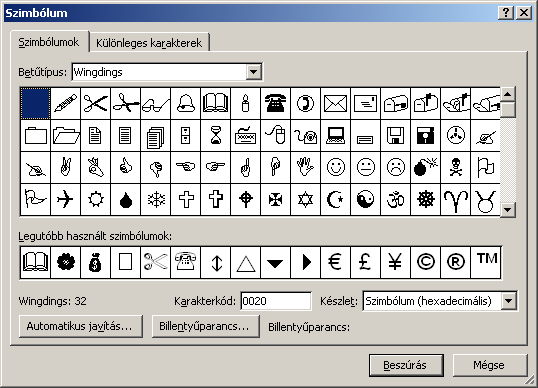Select the ship wheel symbol

426,199
